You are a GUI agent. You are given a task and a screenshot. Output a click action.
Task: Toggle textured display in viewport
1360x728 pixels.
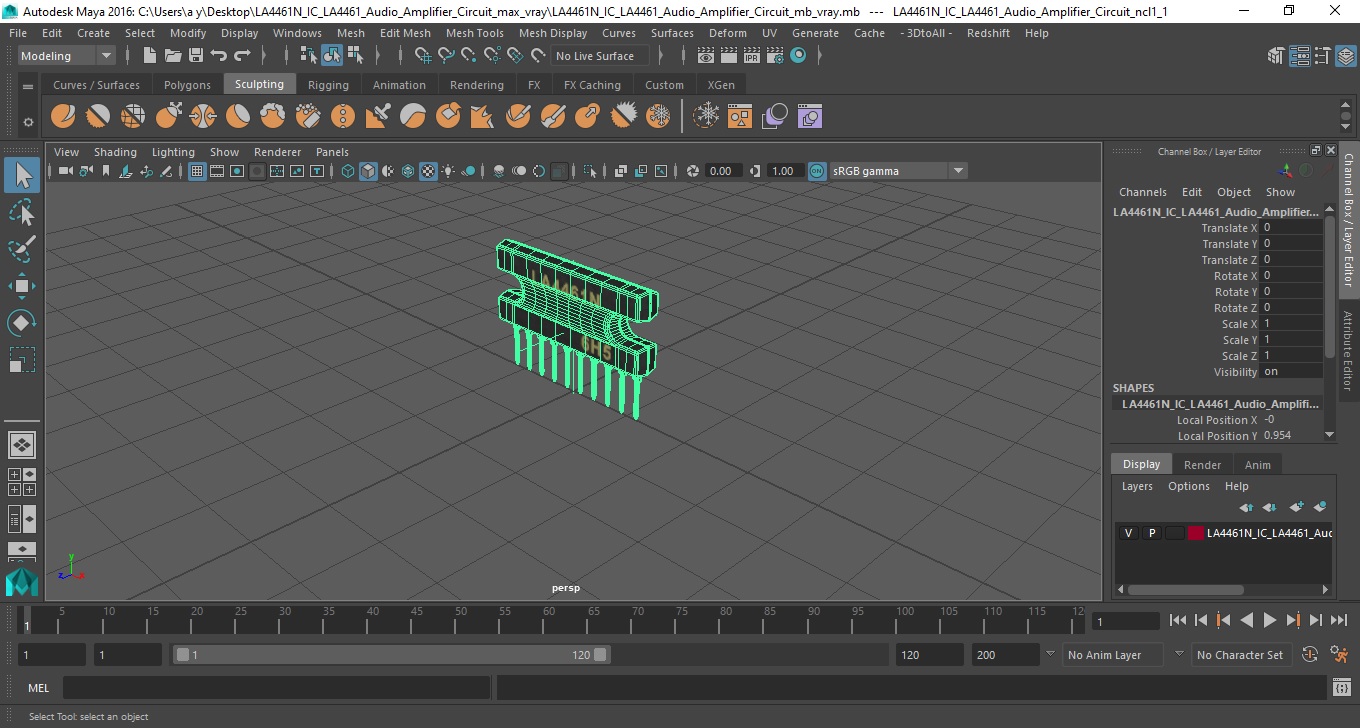point(428,171)
